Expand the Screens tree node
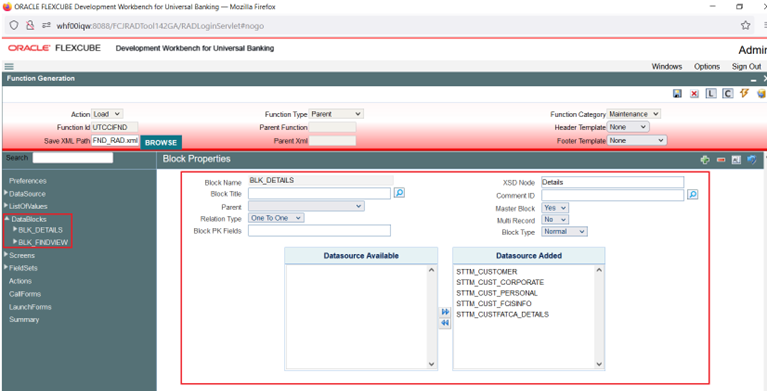The width and height of the screenshot is (767, 391). click(x=6, y=254)
